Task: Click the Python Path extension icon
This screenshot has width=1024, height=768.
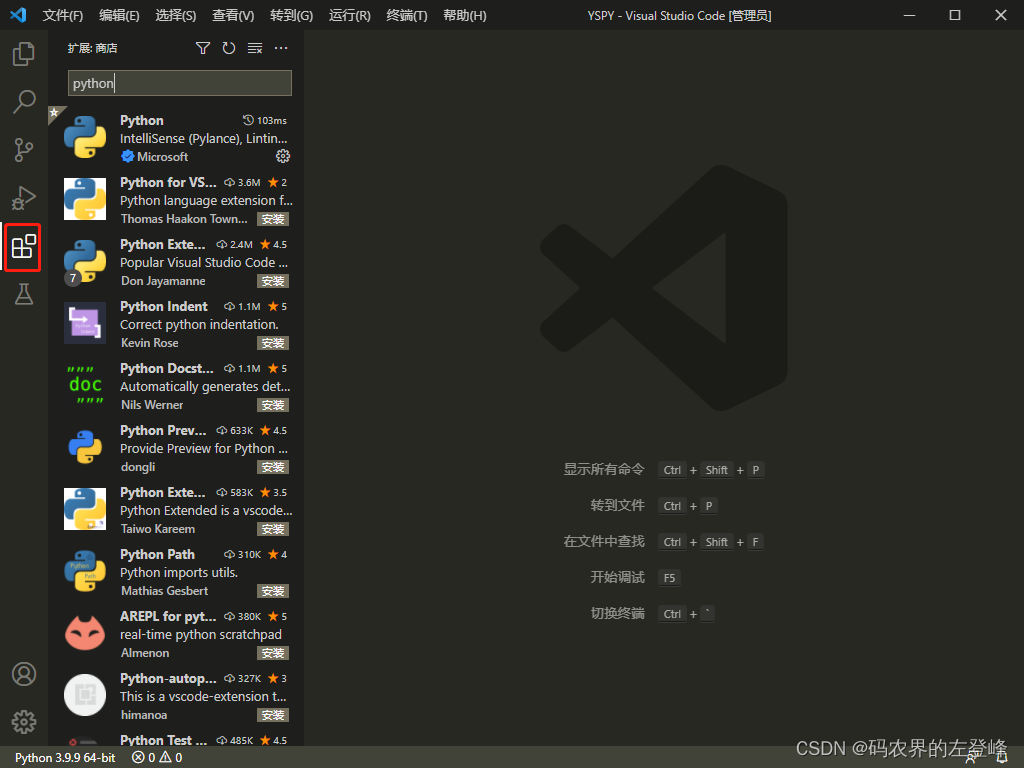Action: click(x=85, y=571)
